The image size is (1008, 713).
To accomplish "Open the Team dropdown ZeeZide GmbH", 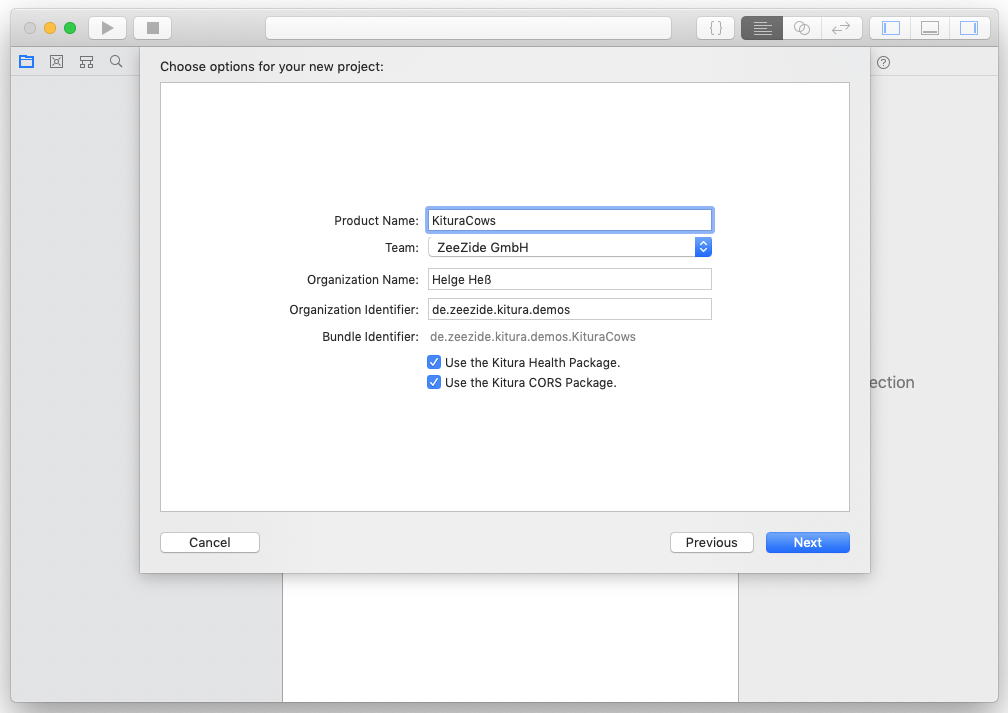I will click(570, 247).
